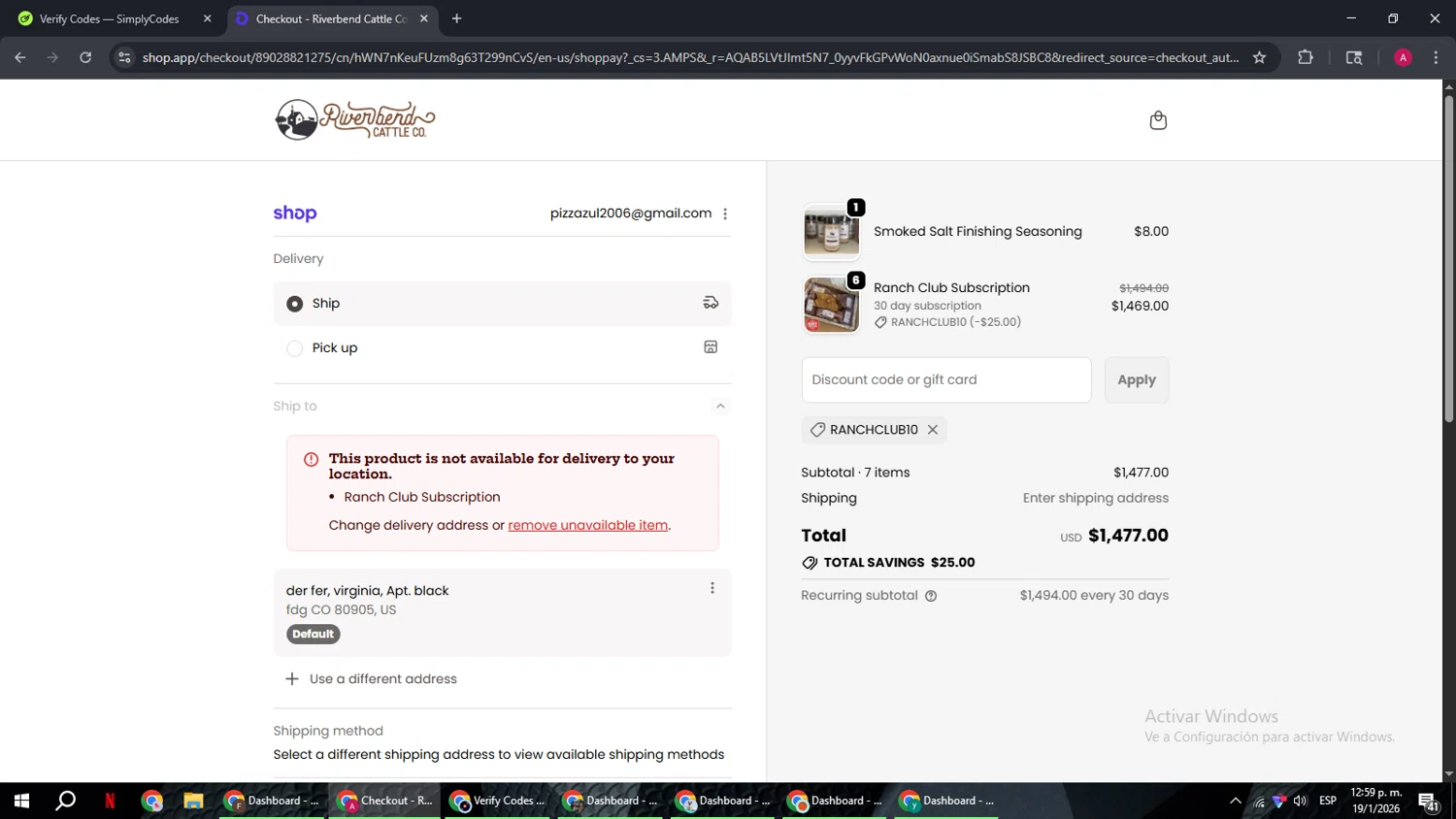This screenshot has height=819, width=1456.
Task: Click the Riverbend Cattle Co. logo
Action: pos(355,120)
